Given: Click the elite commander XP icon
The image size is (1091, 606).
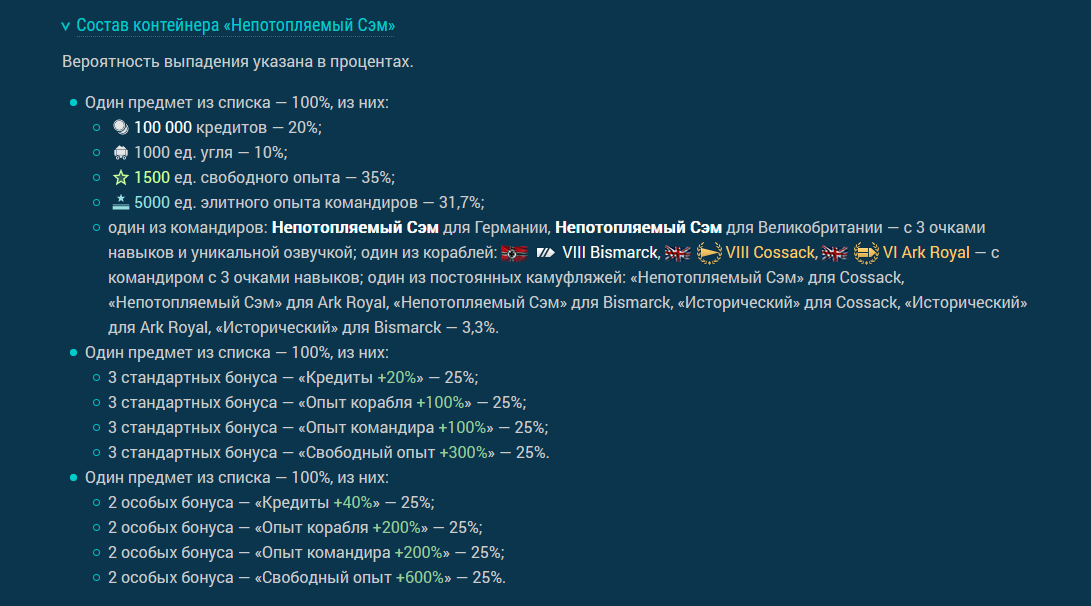Looking at the screenshot, I should point(121,202).
